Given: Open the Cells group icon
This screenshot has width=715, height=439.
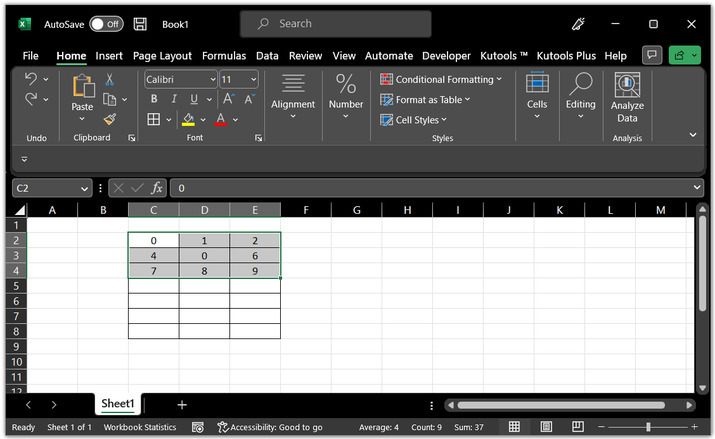Looking at the screenshot, I should click(x=537, y=83).
